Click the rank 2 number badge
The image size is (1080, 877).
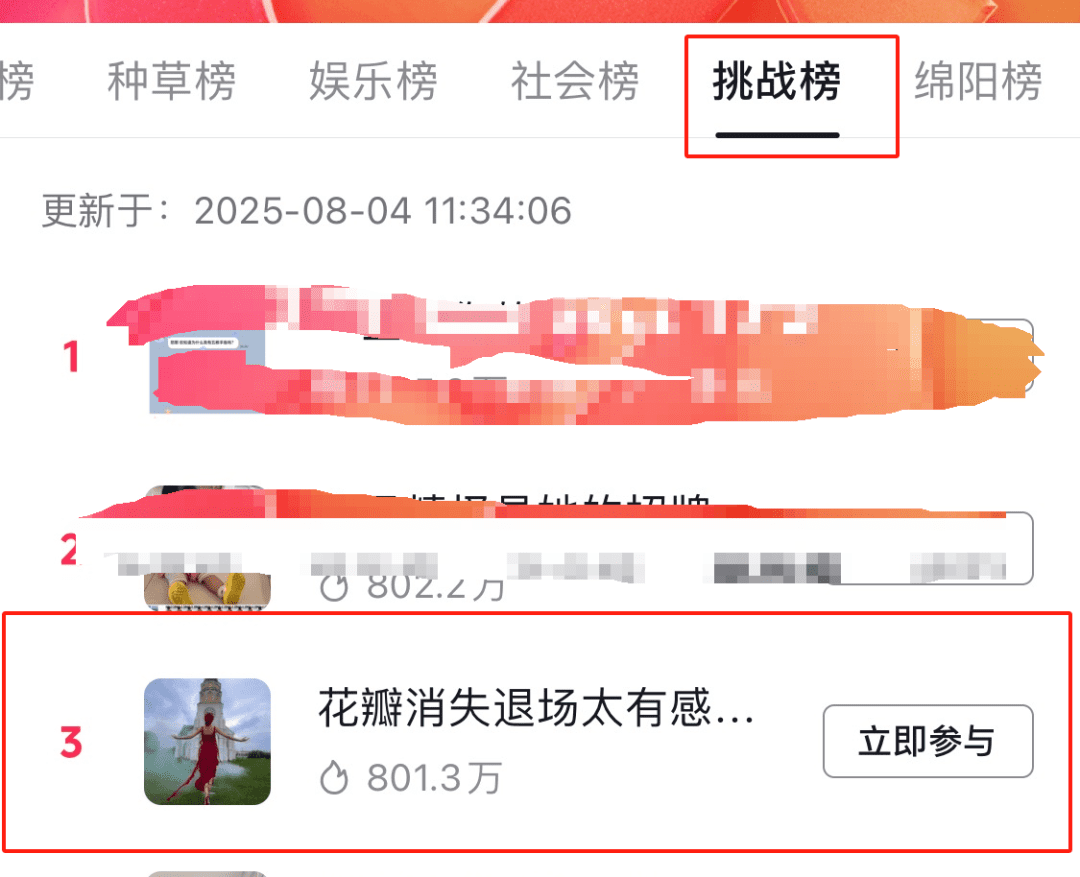click(69, 550)
